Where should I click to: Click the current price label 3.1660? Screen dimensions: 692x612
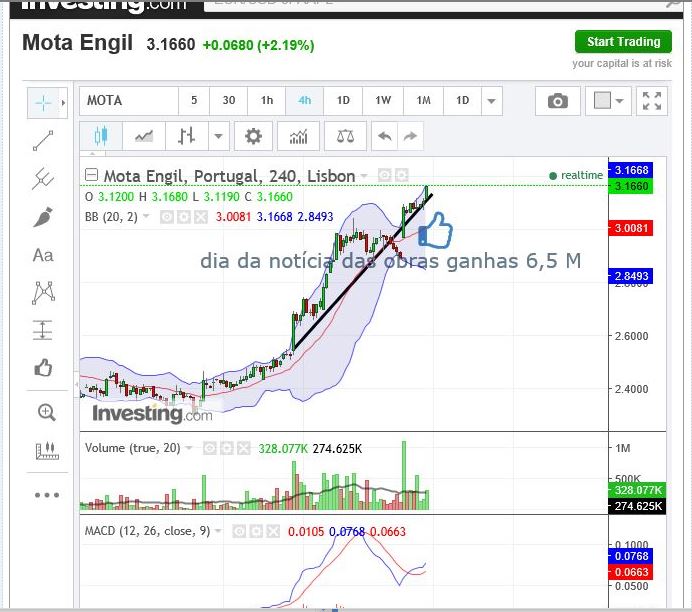tap(631, 186)
